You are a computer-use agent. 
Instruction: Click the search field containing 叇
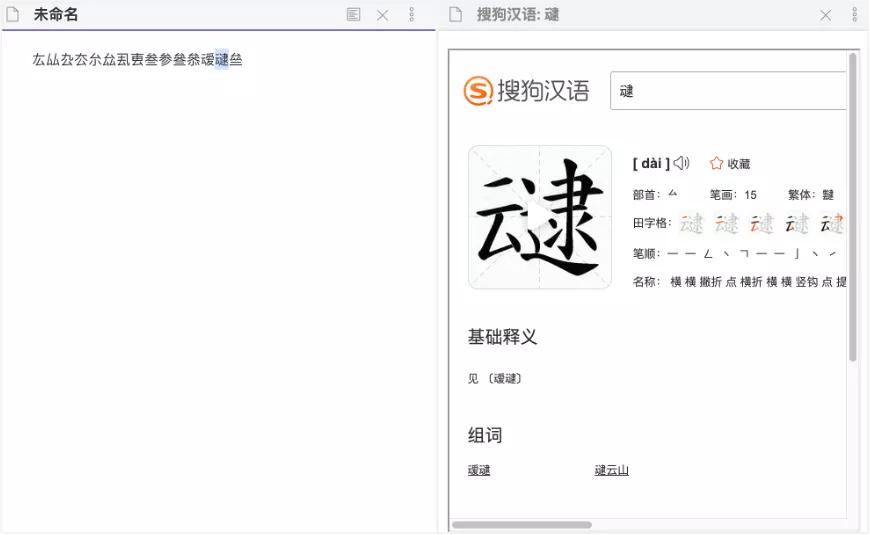click(728, 90)
